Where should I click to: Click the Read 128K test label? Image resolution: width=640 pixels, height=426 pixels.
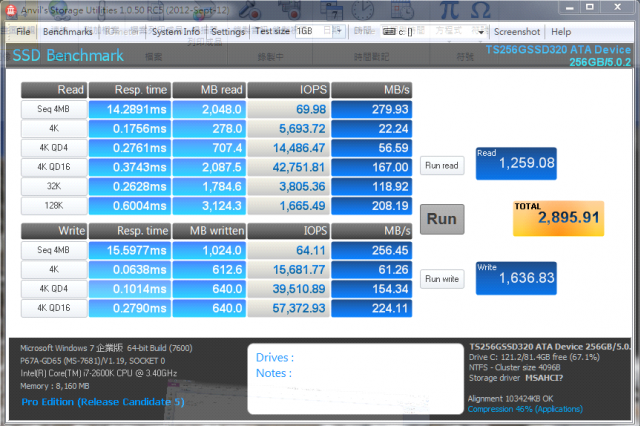[x=53, y=206]
